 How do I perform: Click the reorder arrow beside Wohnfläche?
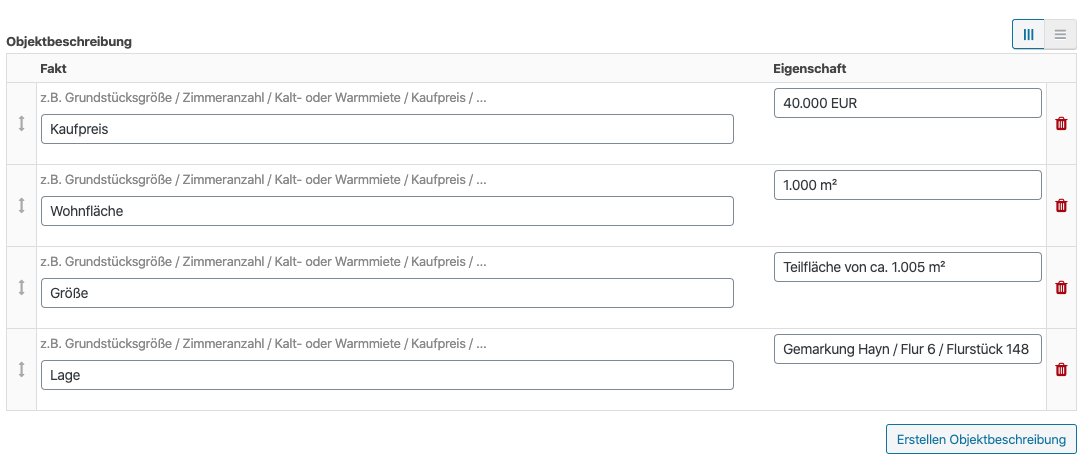pyautogui.click(x=21, y=205)
